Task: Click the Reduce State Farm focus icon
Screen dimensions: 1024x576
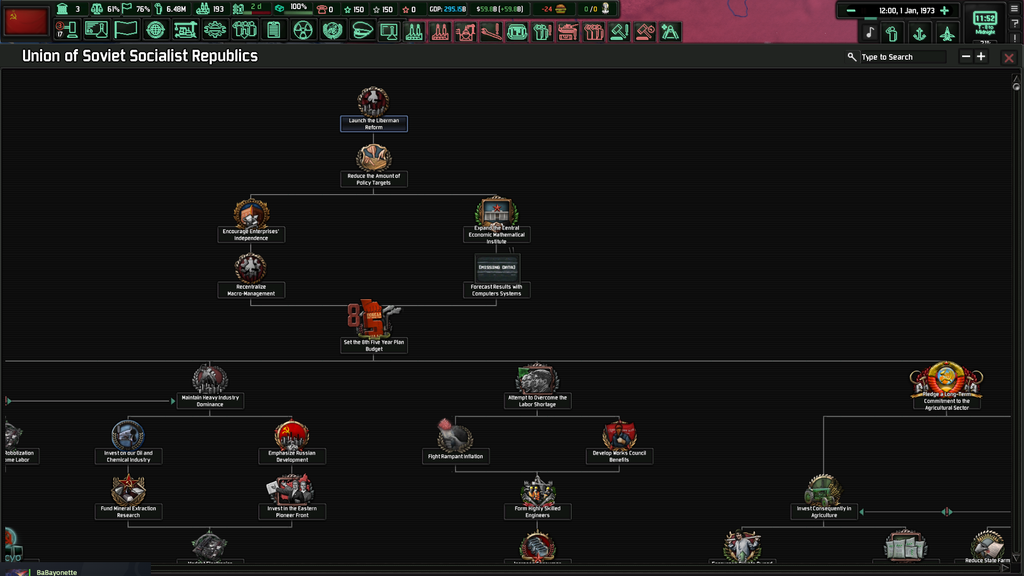Action: point(987,543)
